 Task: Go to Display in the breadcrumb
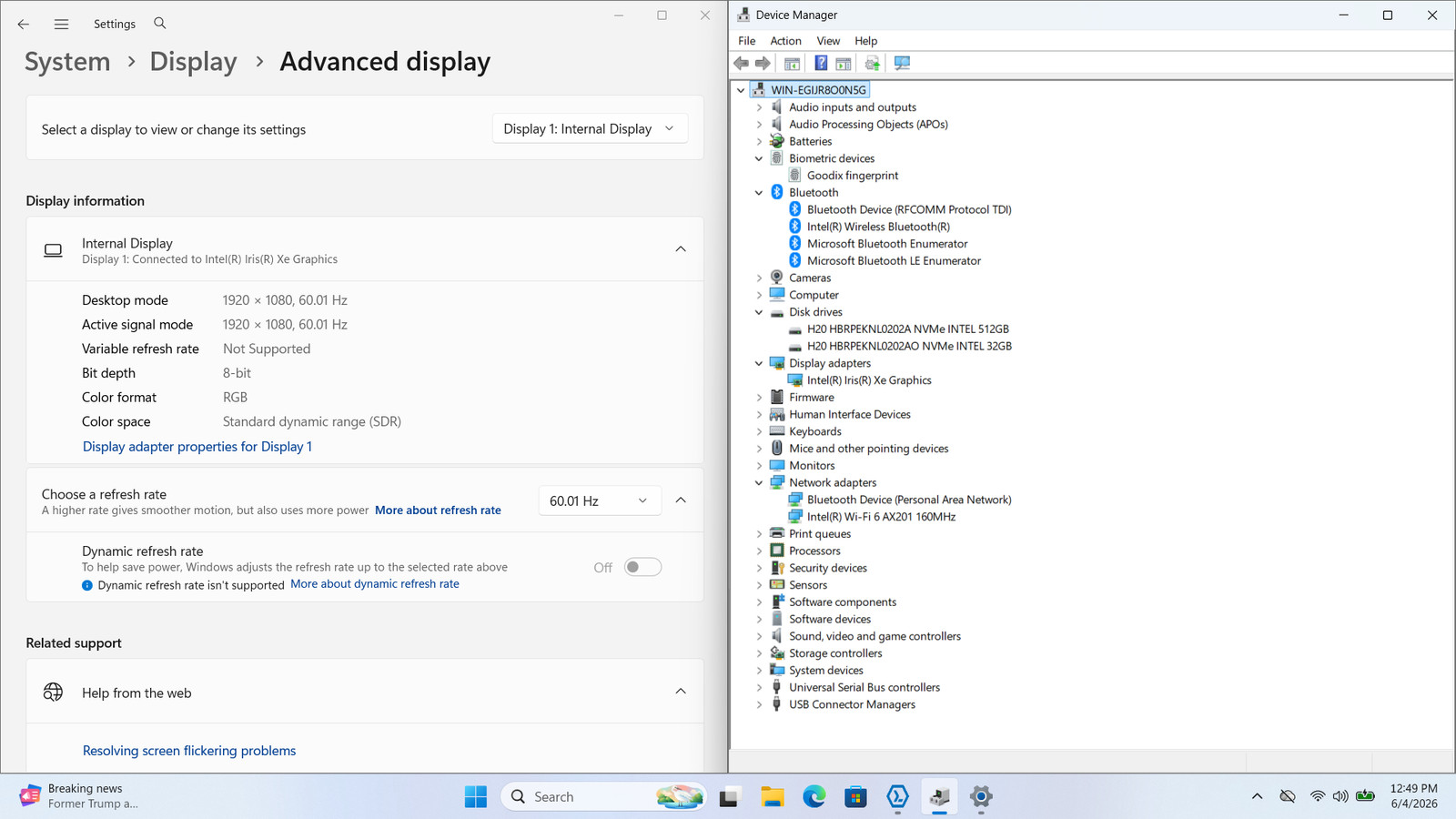click(x=193, y=62)
